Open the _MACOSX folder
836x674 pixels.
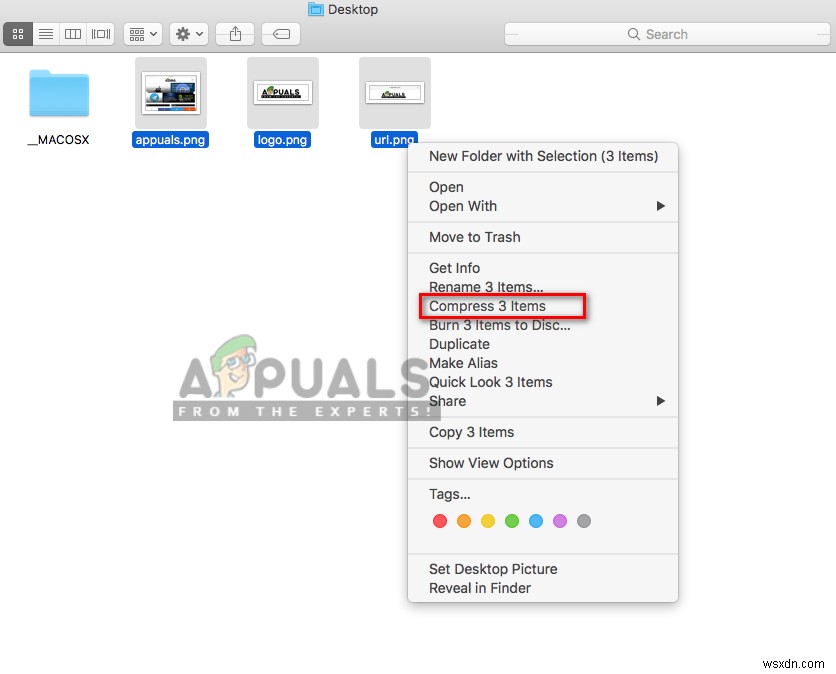pyautogui.click(x=57, y=93)
